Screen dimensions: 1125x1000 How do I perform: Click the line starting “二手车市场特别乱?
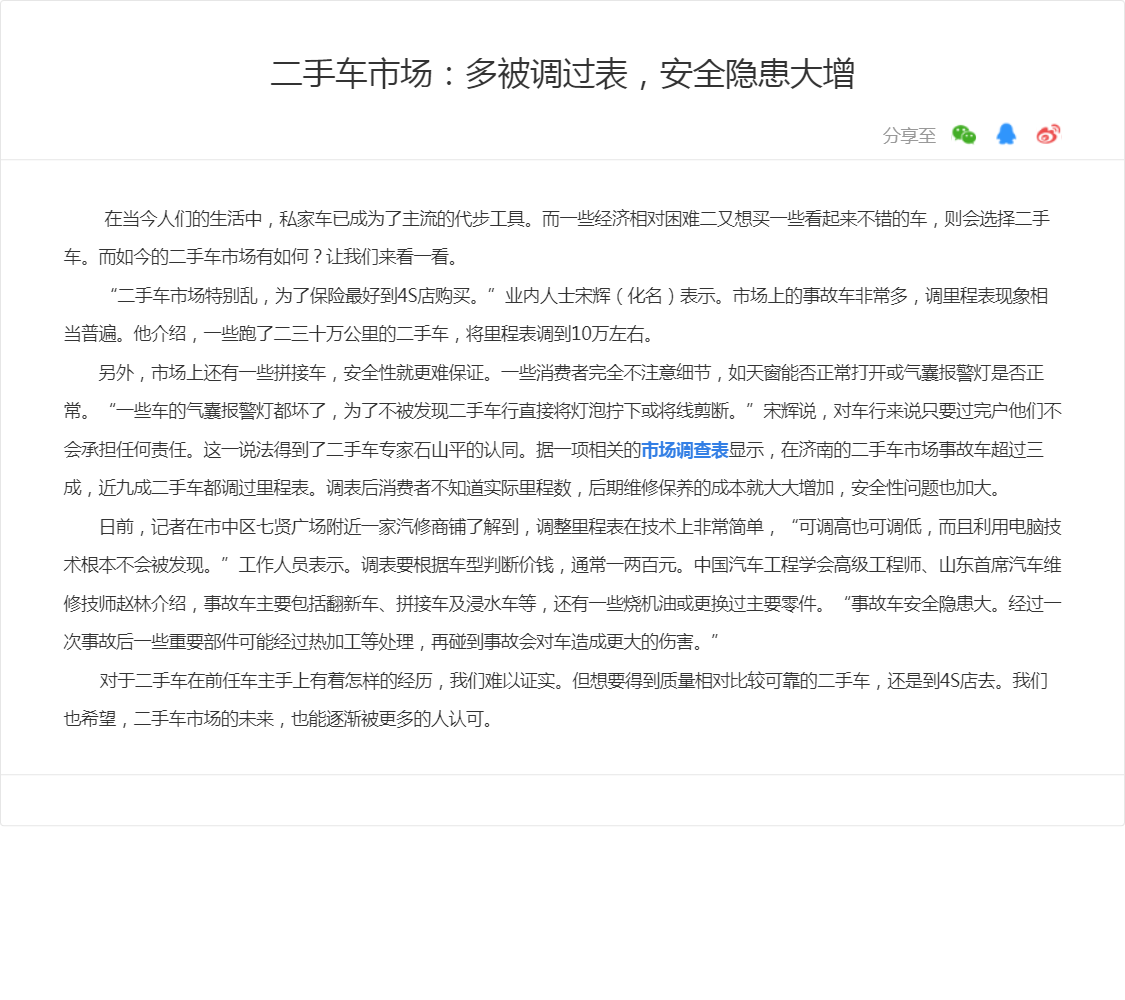[x=578, y=296]
